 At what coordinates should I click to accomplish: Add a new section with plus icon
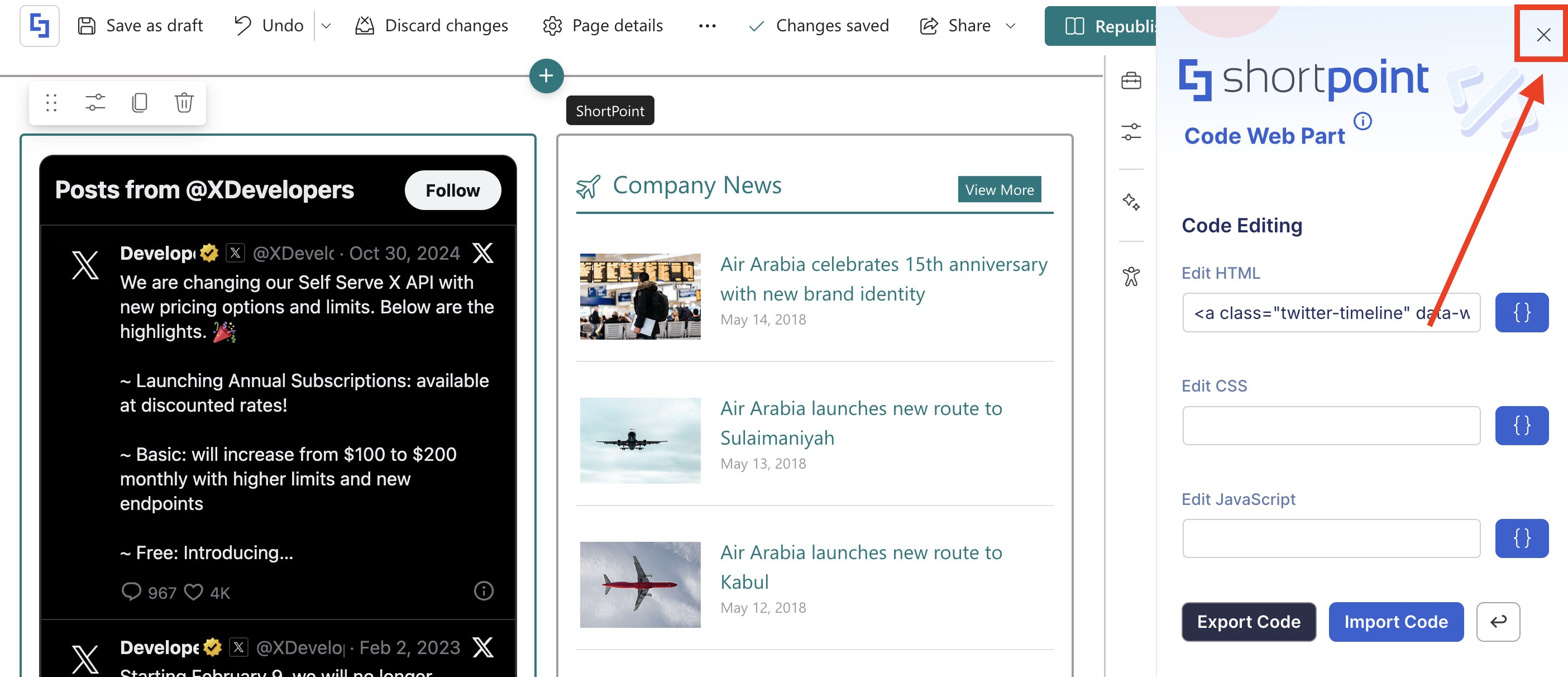(x=546, y=76)
